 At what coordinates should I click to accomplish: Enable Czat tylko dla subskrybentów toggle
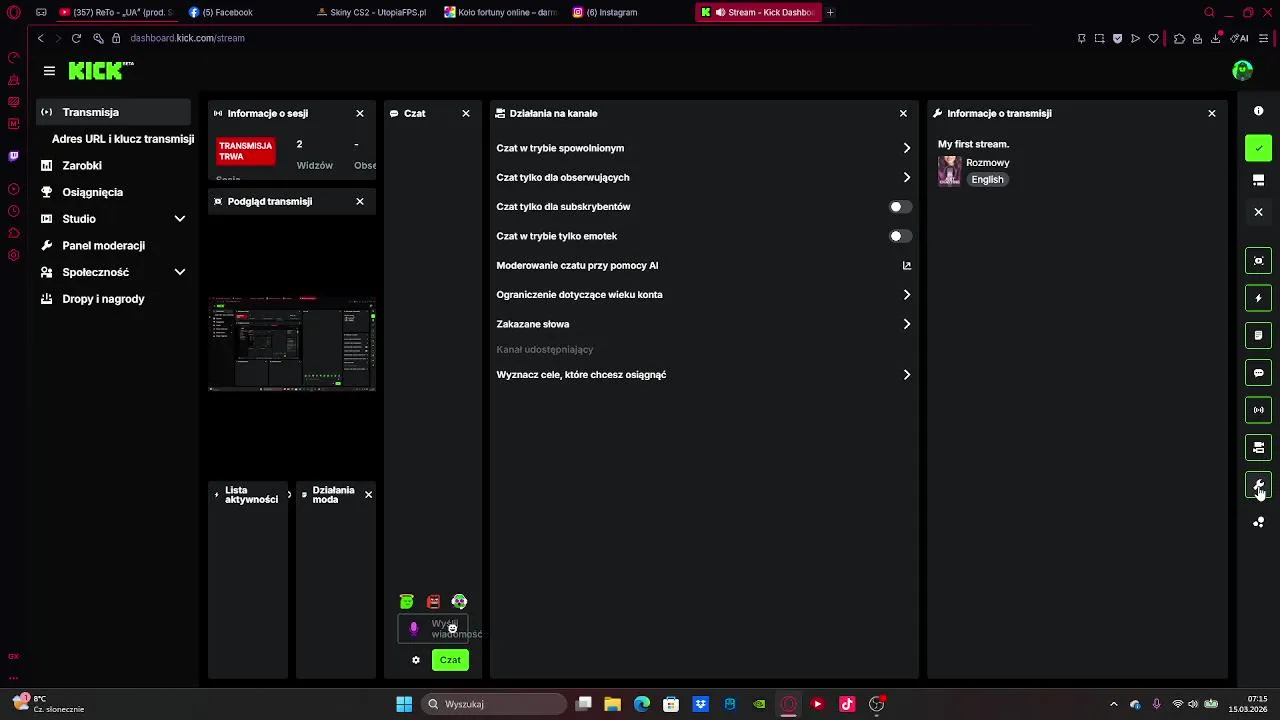click(x=900, y=207)
